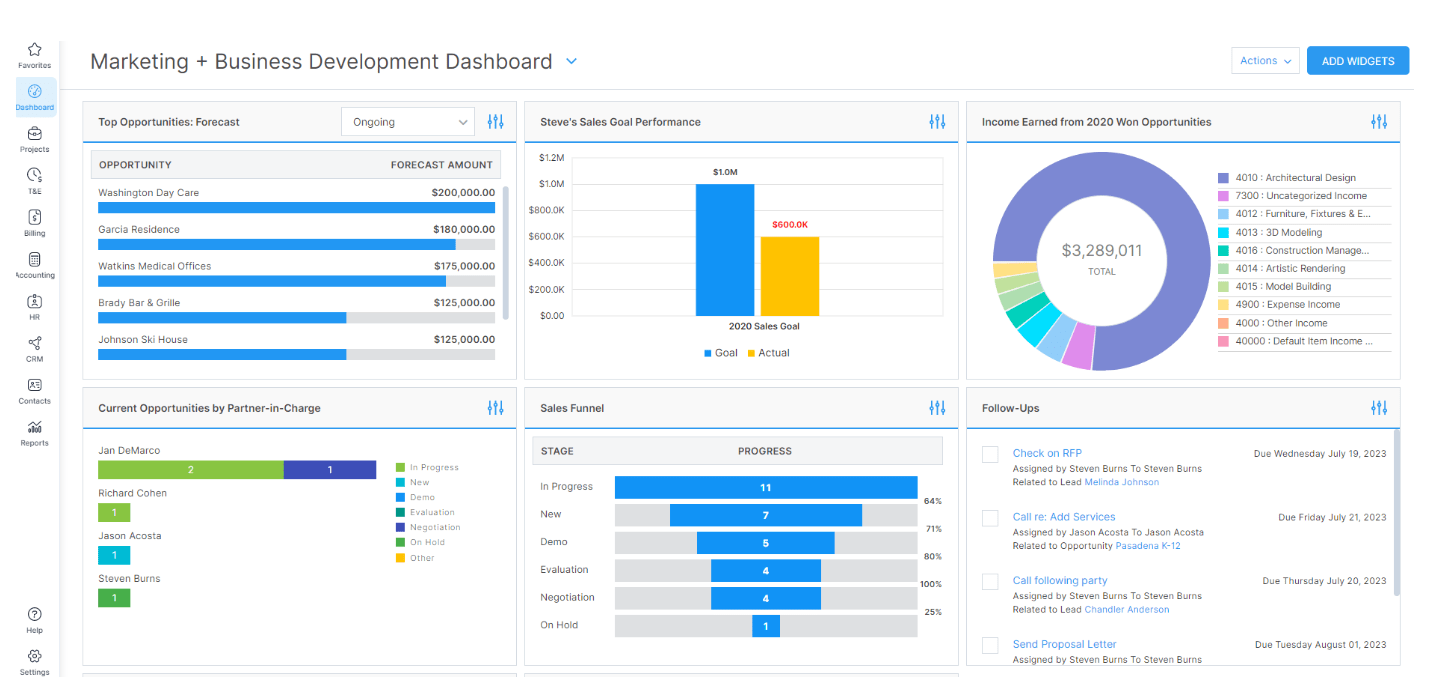Check the 'Check on RFP' follow-up checkbox
The width and height of the screenshot is (1432, 696).
(x=990, y=455)
